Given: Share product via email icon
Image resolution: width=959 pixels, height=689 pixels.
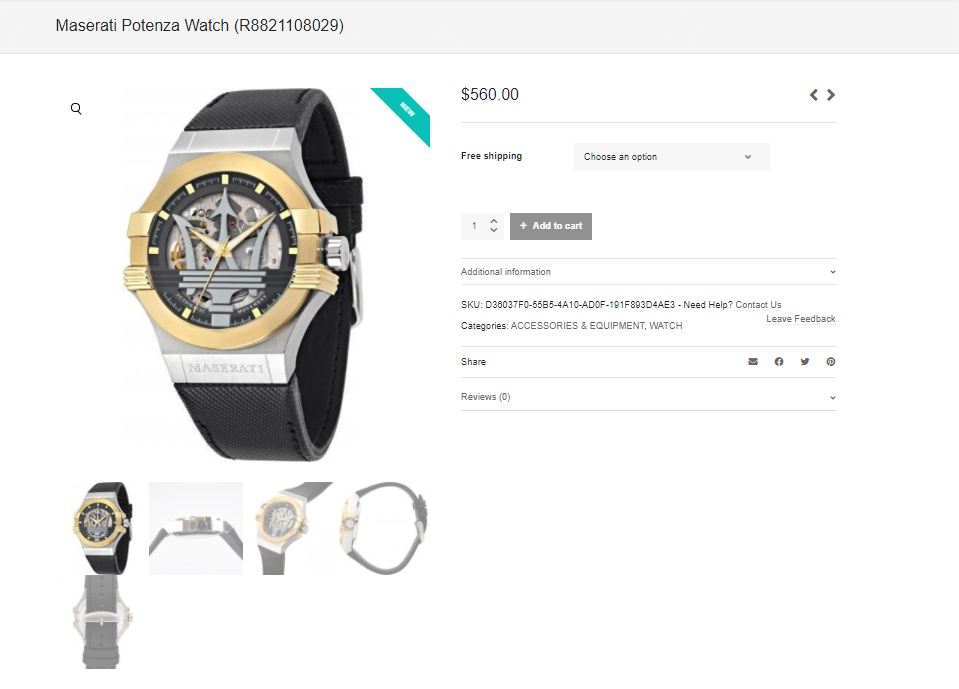Looking at the screenshot, I should 753,361.
